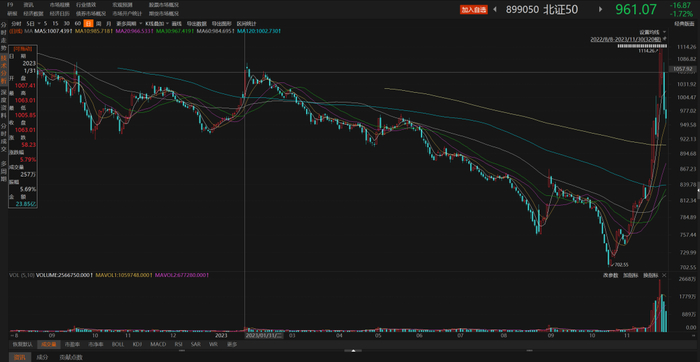Screen dimensions: 700x362
Task: Select the monthly 月 period
Action: tap(108, 23)
